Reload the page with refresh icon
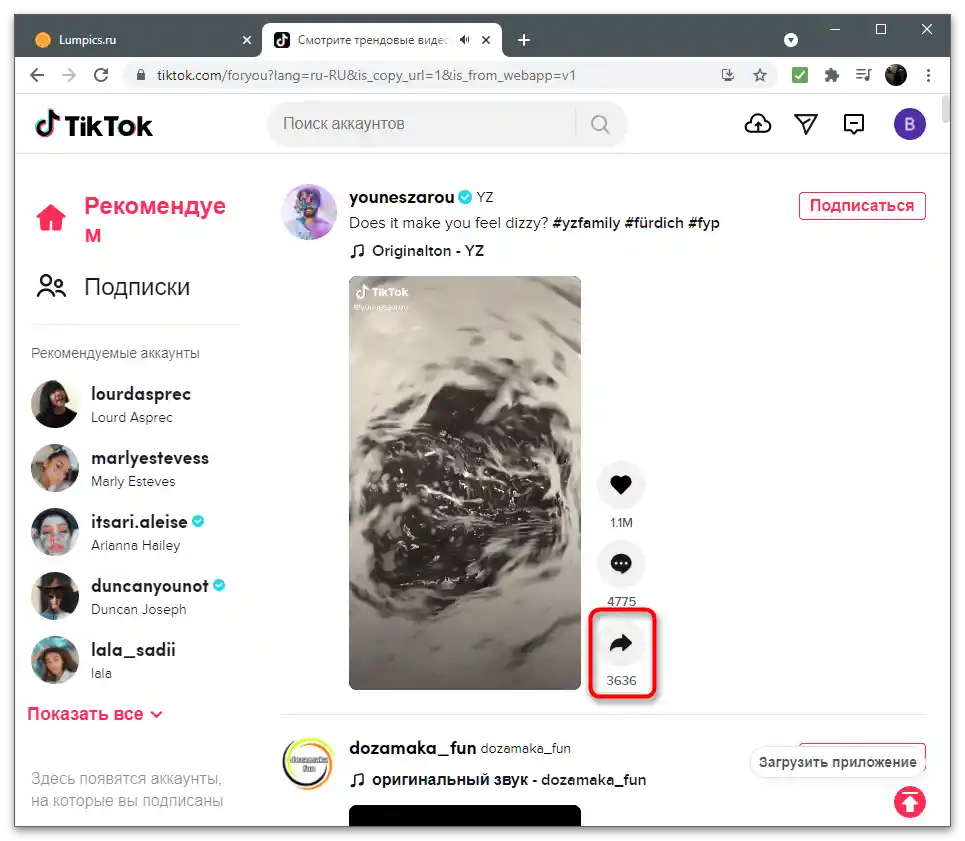This screenshot has width=965, height=841. click(101, 75)
